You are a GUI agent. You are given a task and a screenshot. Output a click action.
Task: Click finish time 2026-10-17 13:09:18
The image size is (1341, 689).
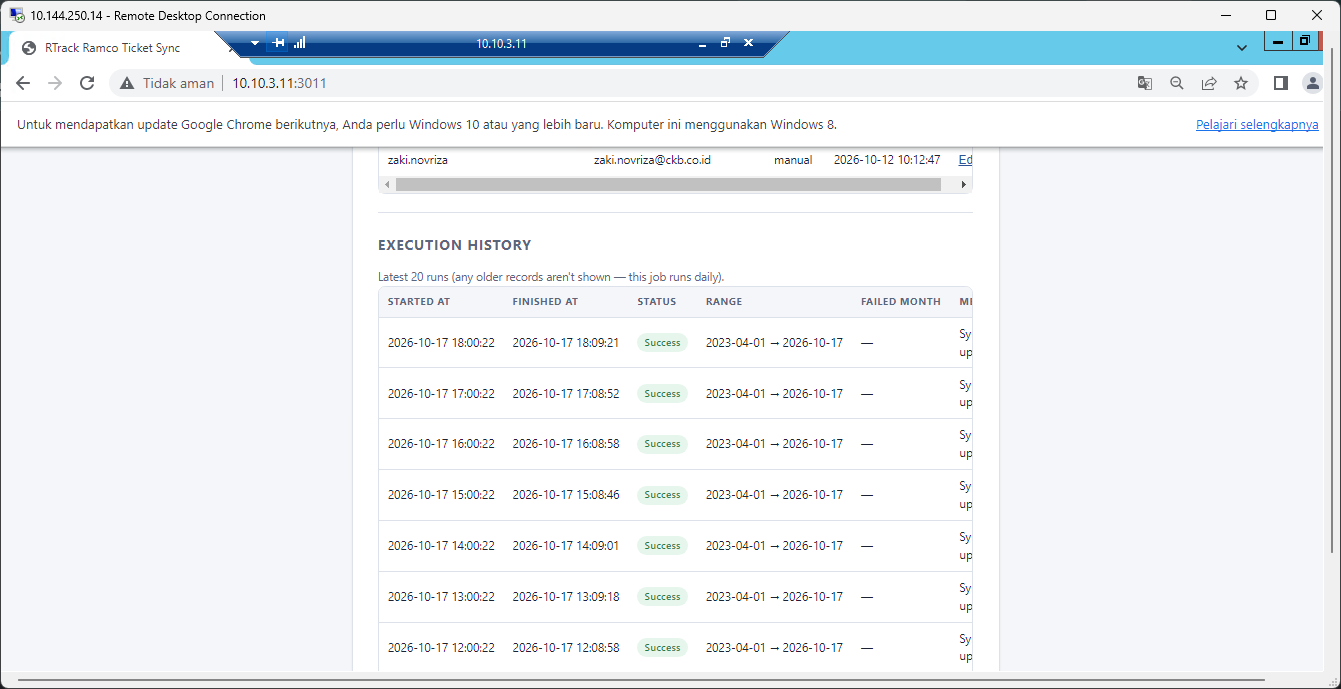(x=566, y=597)
